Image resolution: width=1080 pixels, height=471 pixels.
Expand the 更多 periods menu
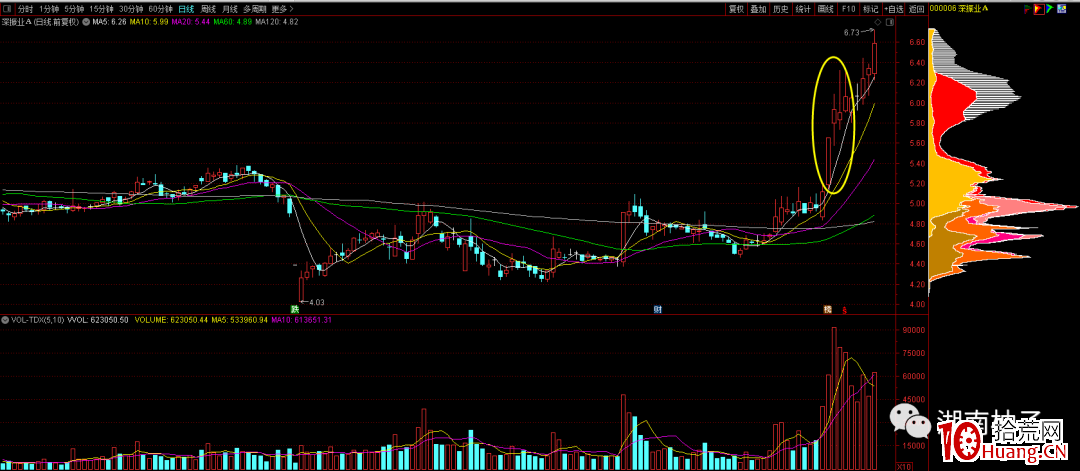pos(282,9)
